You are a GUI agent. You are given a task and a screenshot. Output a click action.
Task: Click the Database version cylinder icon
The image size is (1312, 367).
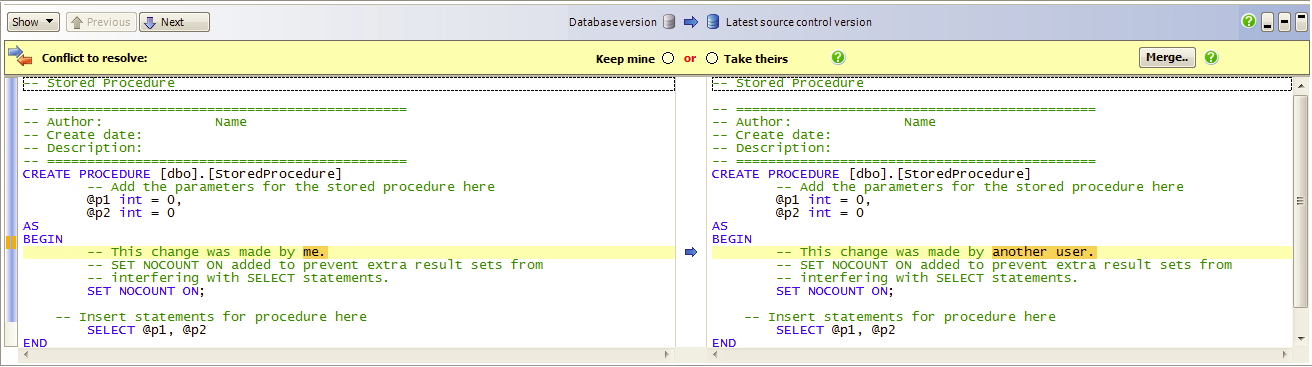click(670, 22)
